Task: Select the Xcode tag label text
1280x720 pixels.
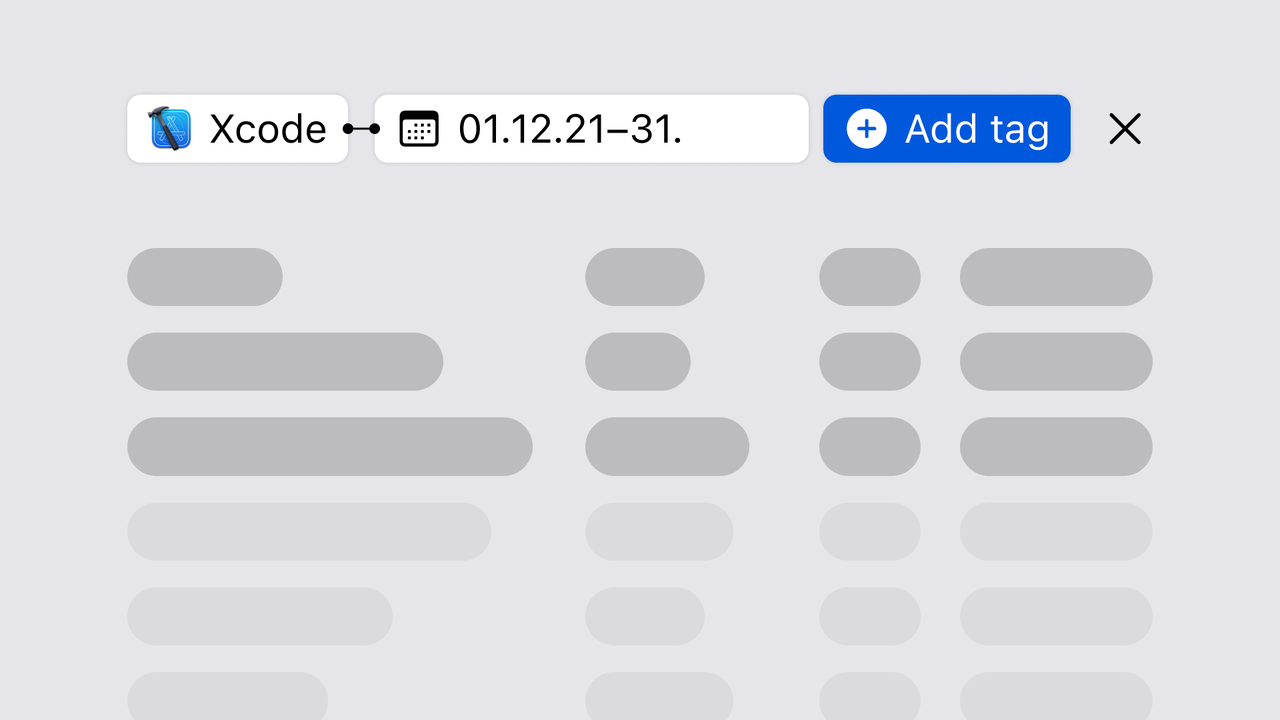Action: pos(268,129)
